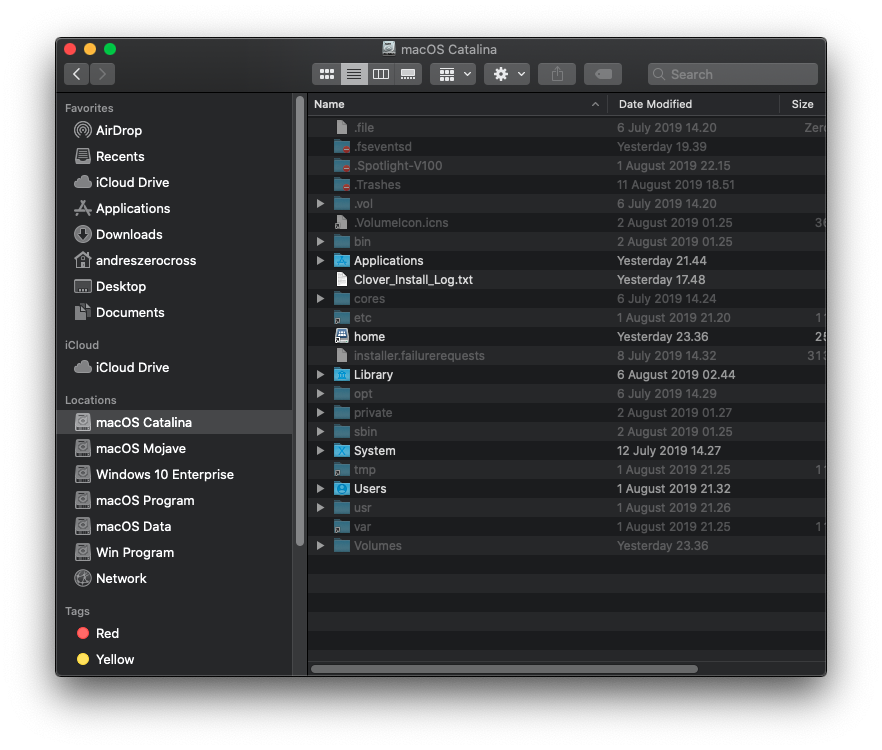882x750 pixels.
Task: Click the horizontal scrollbar of the file list
Action: tap(505, 669)
